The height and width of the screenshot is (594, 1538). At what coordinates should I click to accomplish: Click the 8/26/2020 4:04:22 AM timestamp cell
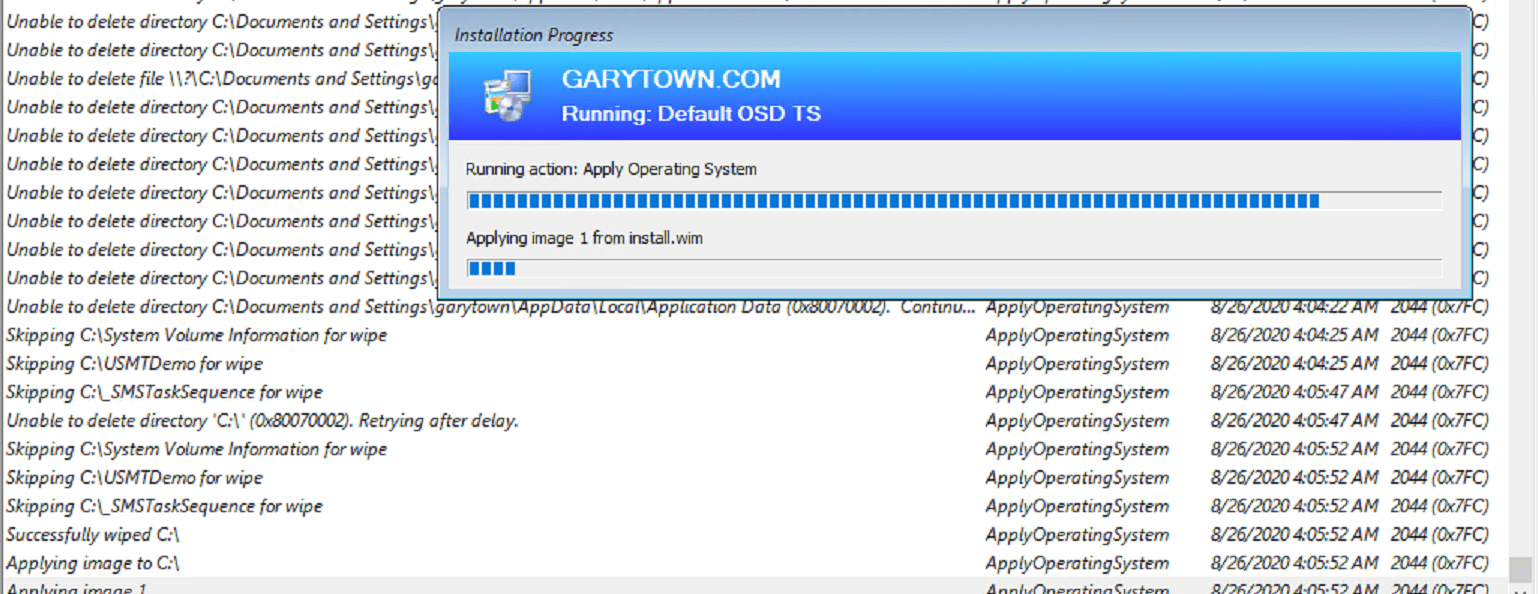click(1293, 307)
